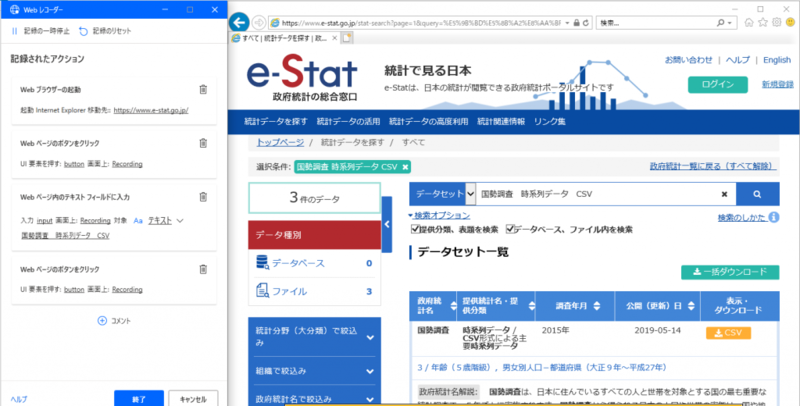800x406 pixels.
Task: Open the favorites star icon
Action: (763, 22)
